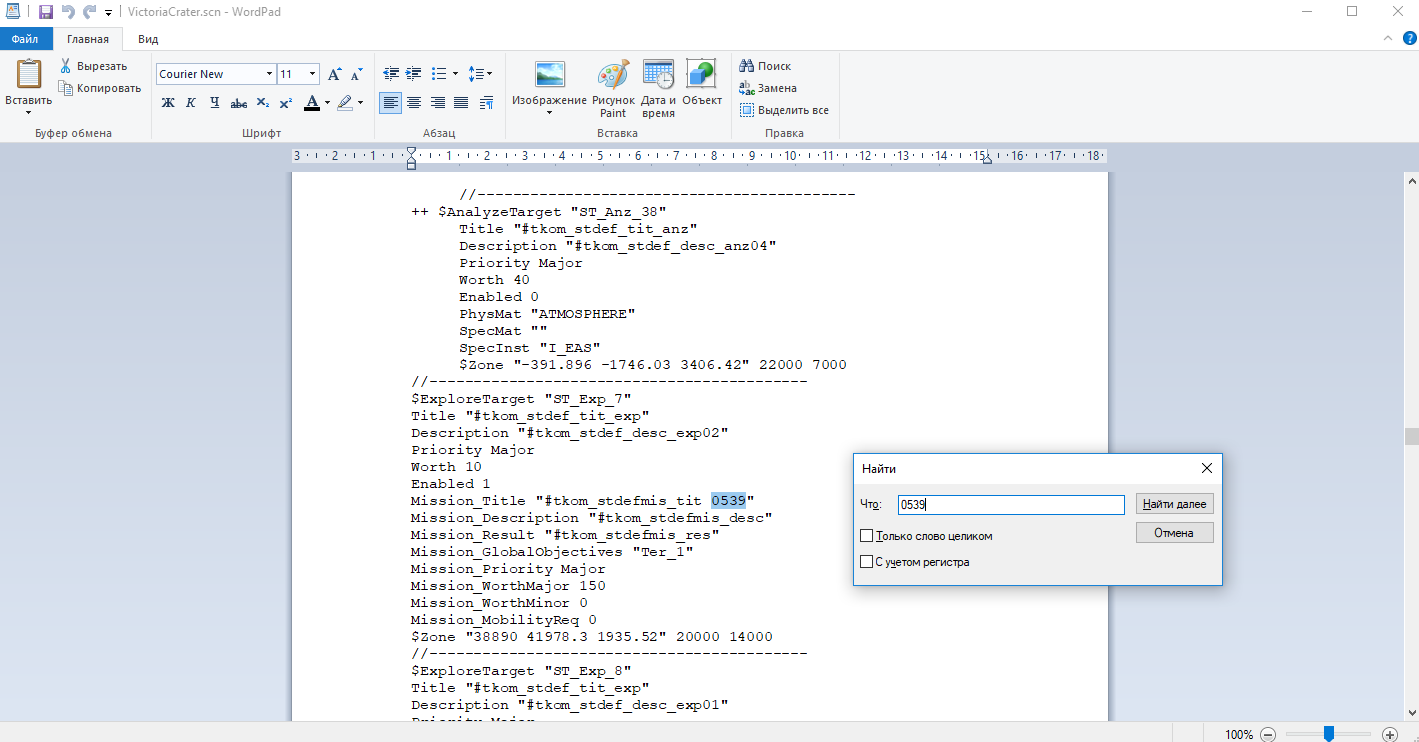Open the bullet list style dropdown arrow
This screenshot has height=742, width=1419.
[456, 74]
